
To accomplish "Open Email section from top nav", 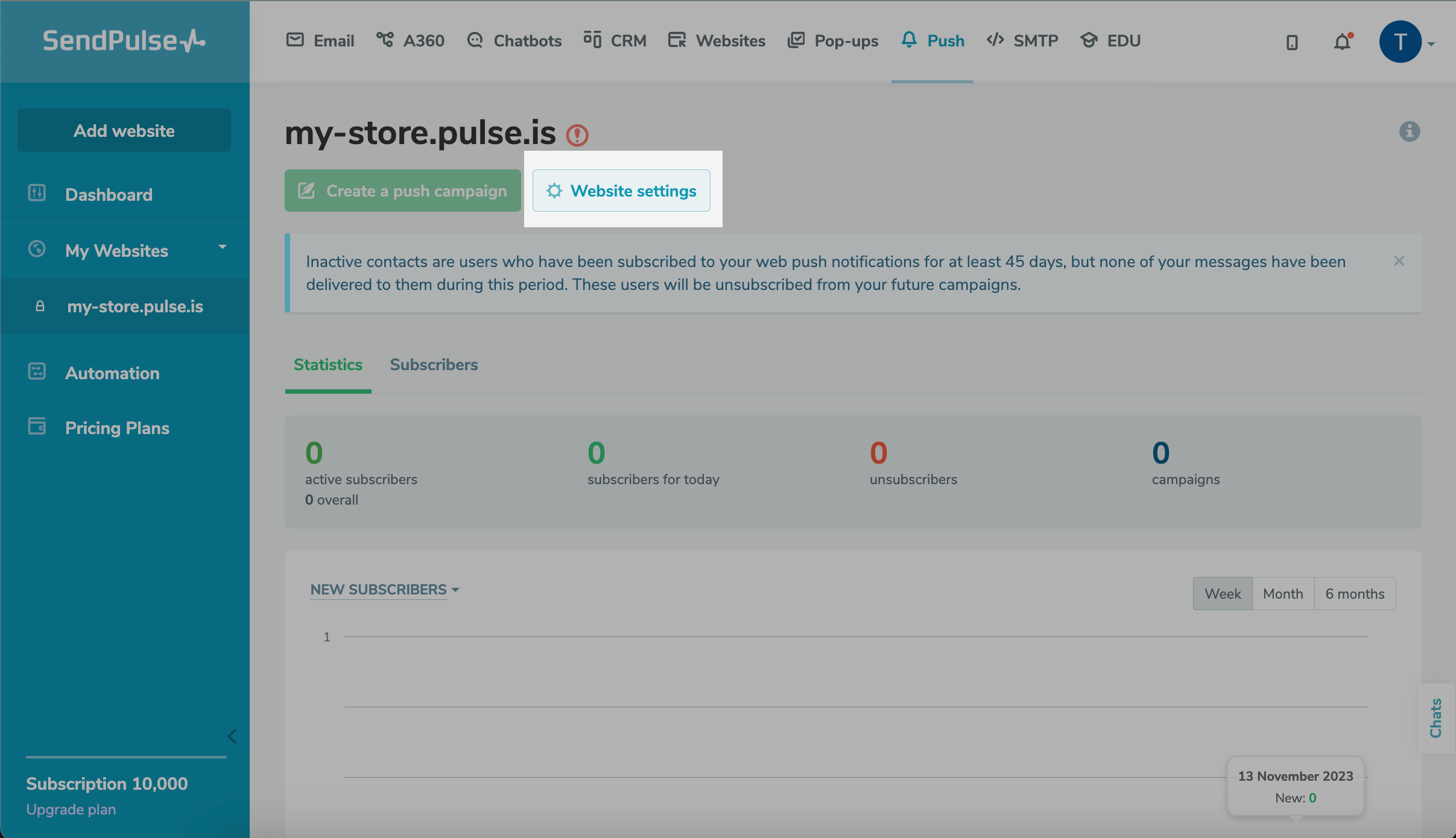I will pyautogui.click(x=319, y=40).
